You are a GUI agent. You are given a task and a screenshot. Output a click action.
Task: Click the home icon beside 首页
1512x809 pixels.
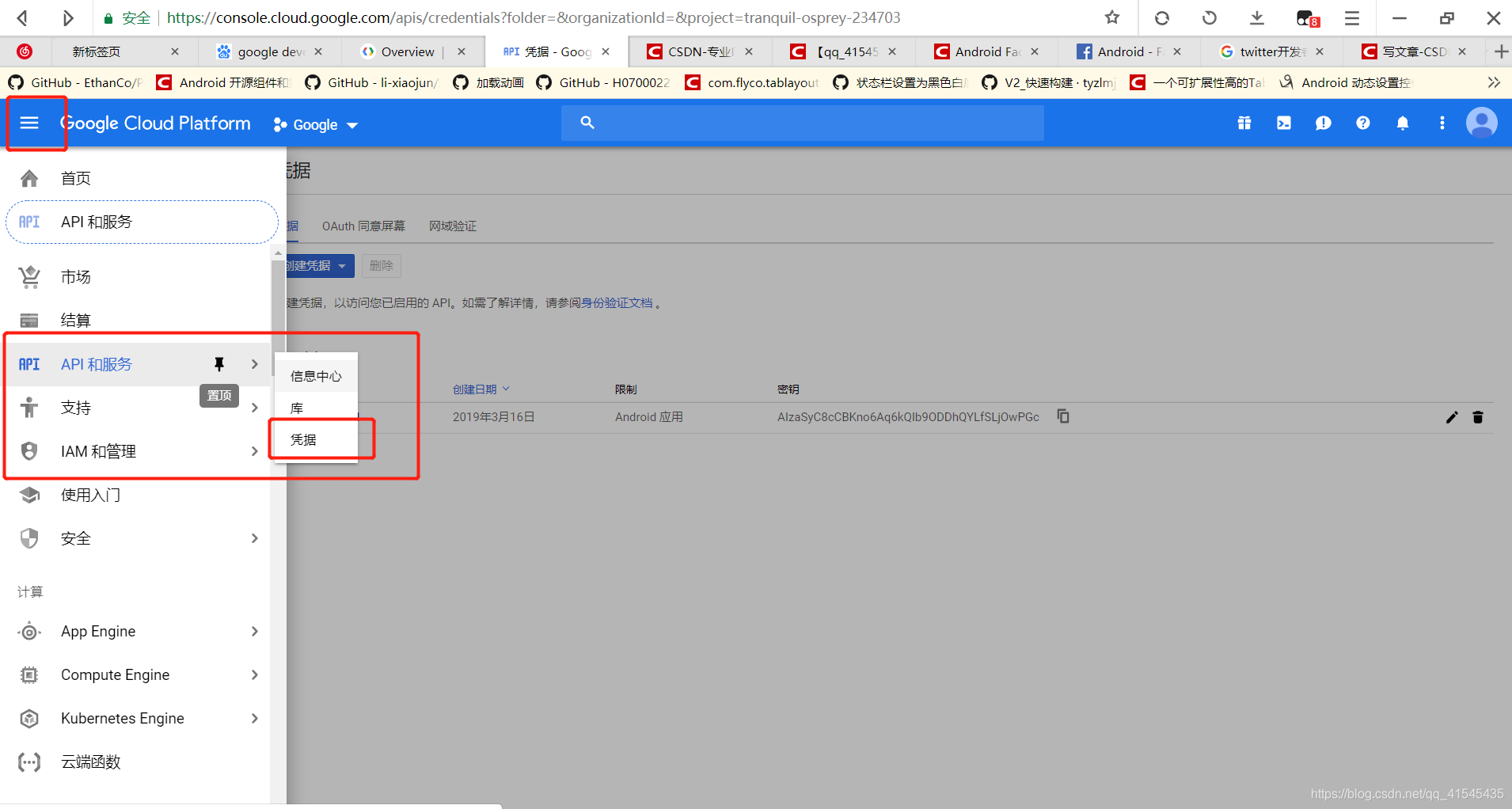(x=29, y=178)
